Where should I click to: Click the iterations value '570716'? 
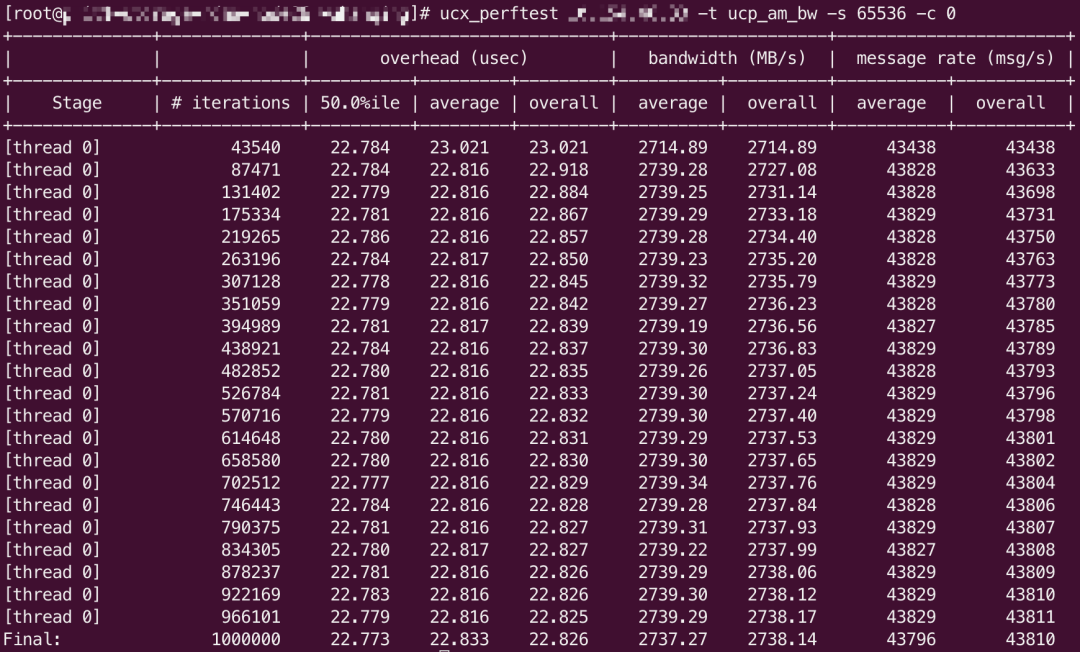(x=251, y=416)
